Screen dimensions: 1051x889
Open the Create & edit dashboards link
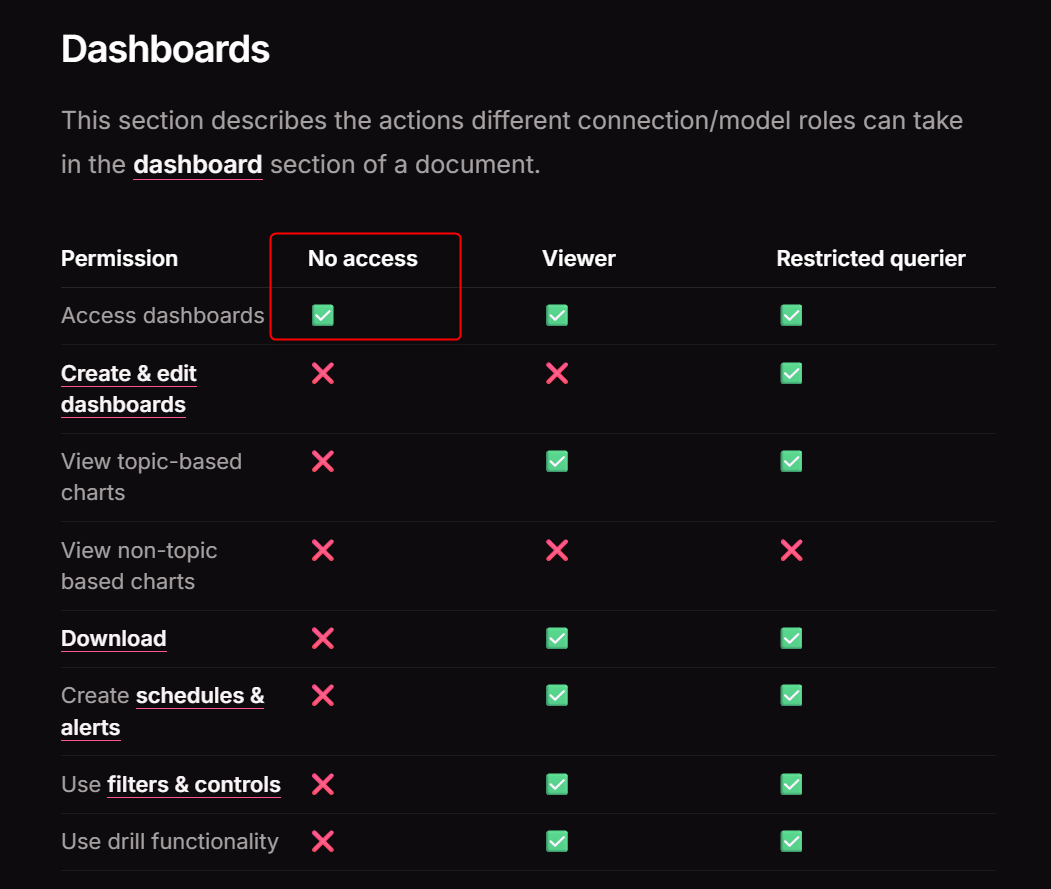pos(128,388)
